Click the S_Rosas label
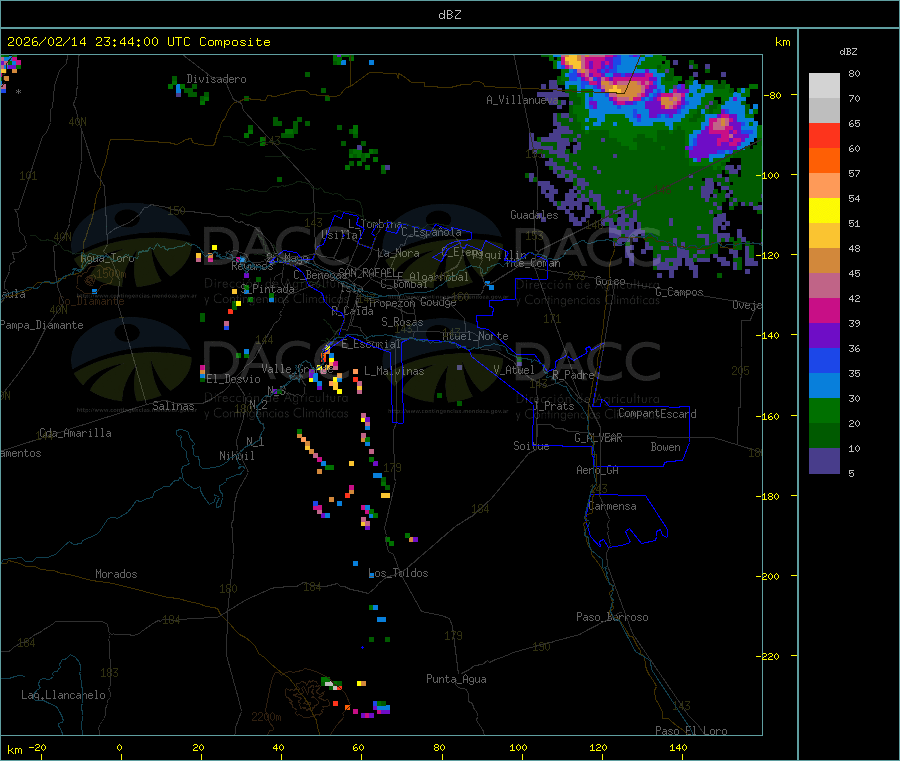 point(402,322)
